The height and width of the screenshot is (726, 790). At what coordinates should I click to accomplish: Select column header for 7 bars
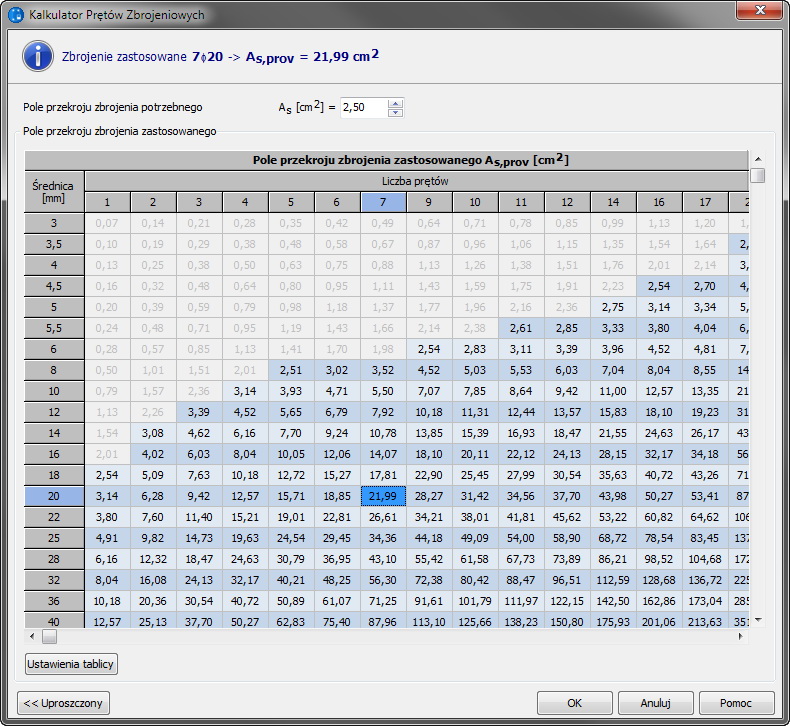[382, 203]
